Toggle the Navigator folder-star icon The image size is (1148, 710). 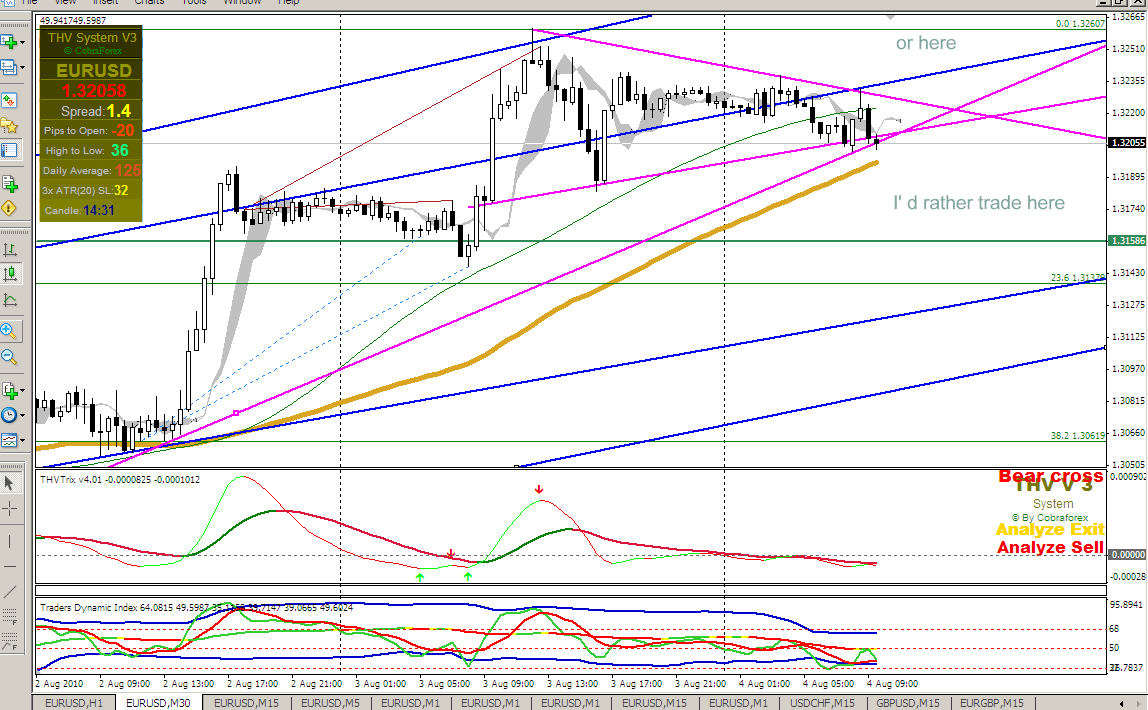coord(9,125)
